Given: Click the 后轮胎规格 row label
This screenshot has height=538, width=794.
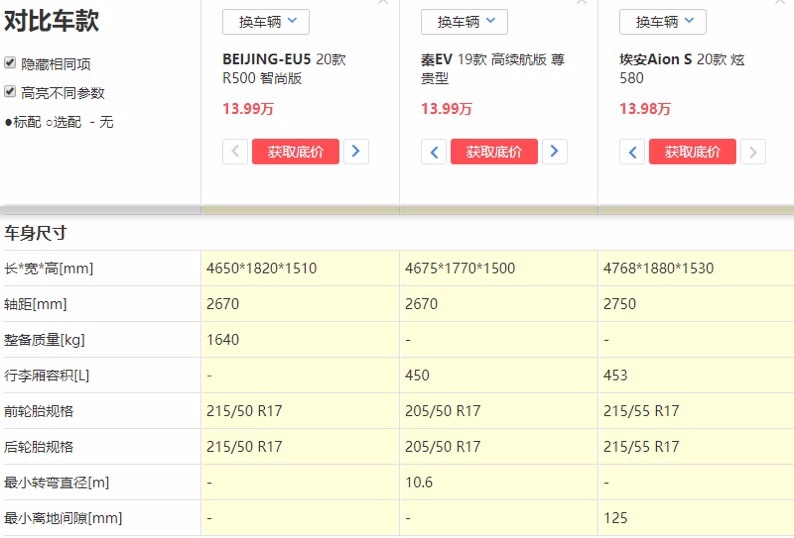Looking at the screenshot, I should click(38, 447).
